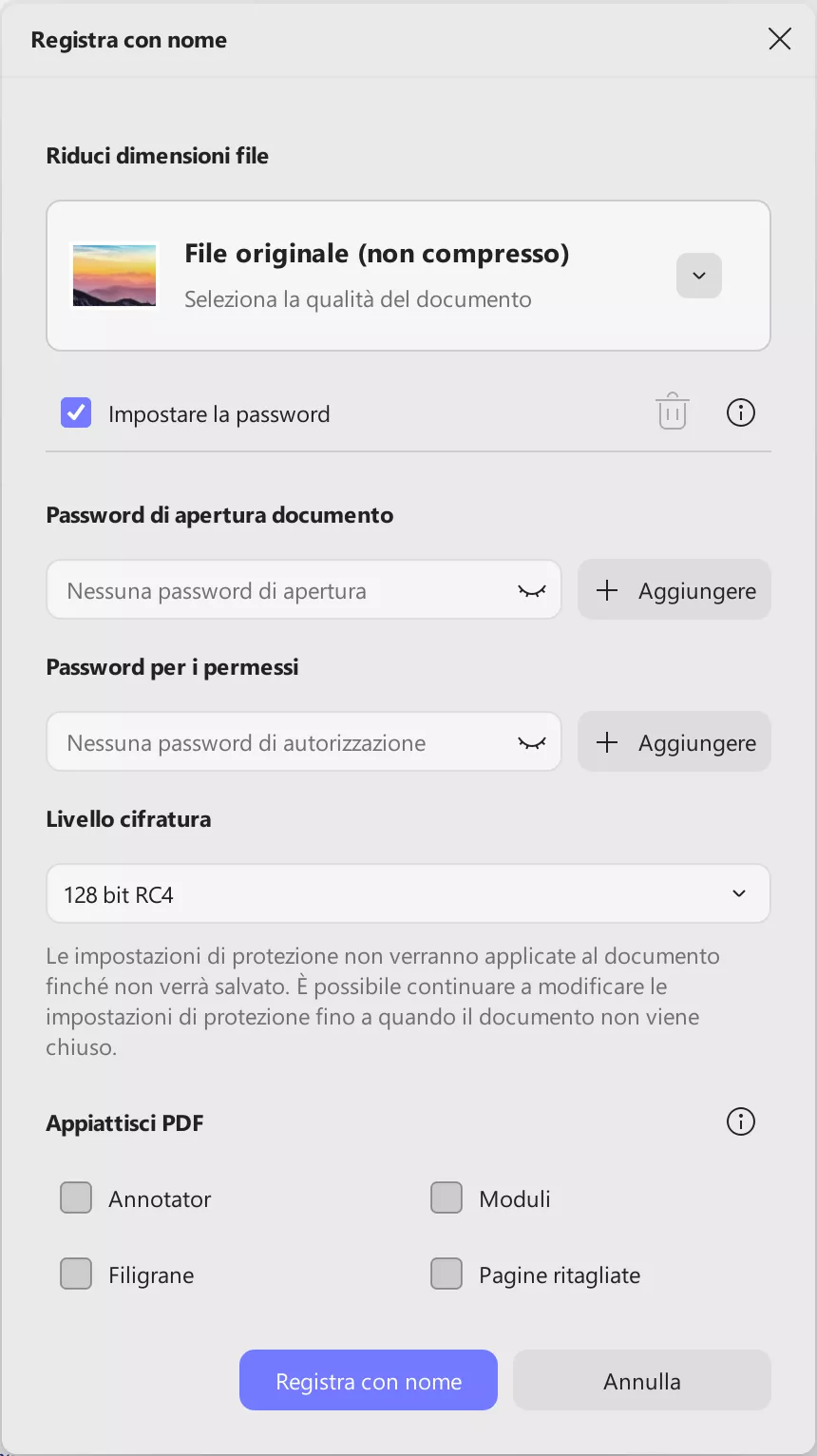Click the plus icon to add an opening password
Screen dimensions: 817x1456
tap(606, 590)
